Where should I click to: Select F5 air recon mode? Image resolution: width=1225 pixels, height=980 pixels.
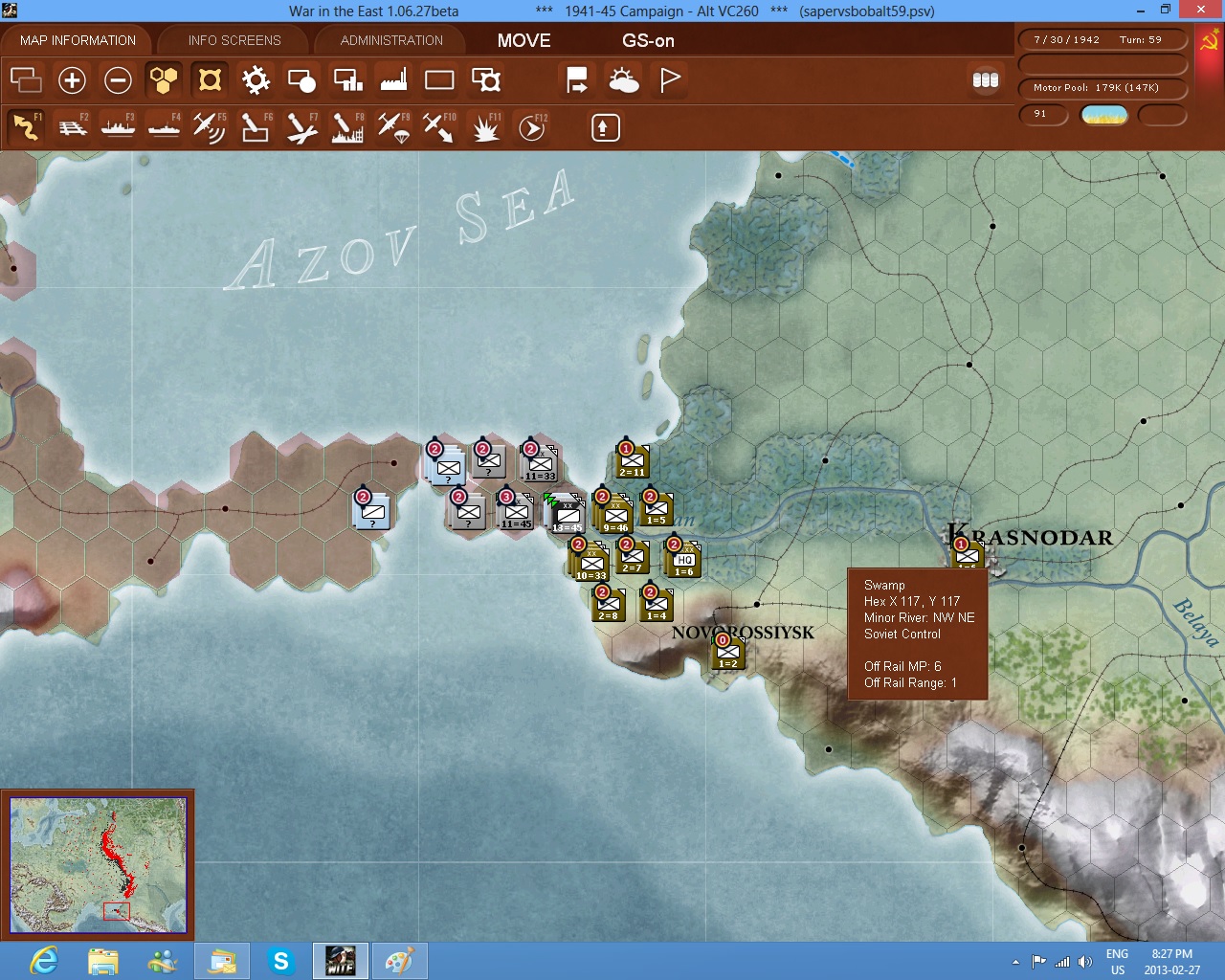pos(210,126)
